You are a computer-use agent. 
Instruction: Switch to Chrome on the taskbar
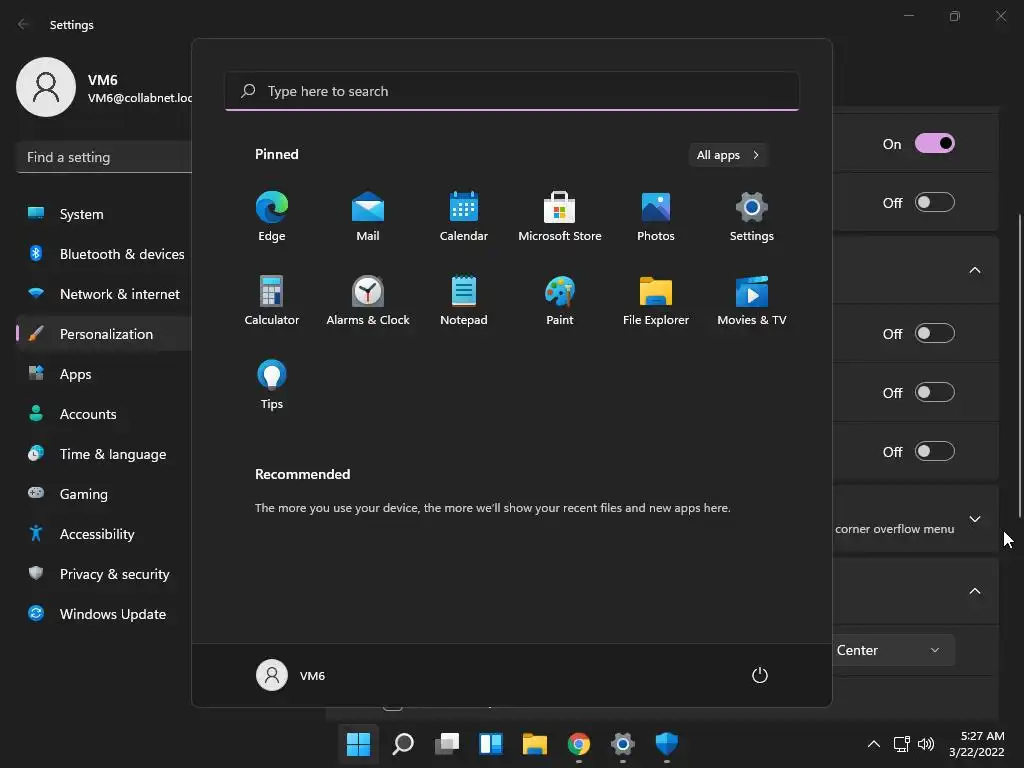coord(579,744)
